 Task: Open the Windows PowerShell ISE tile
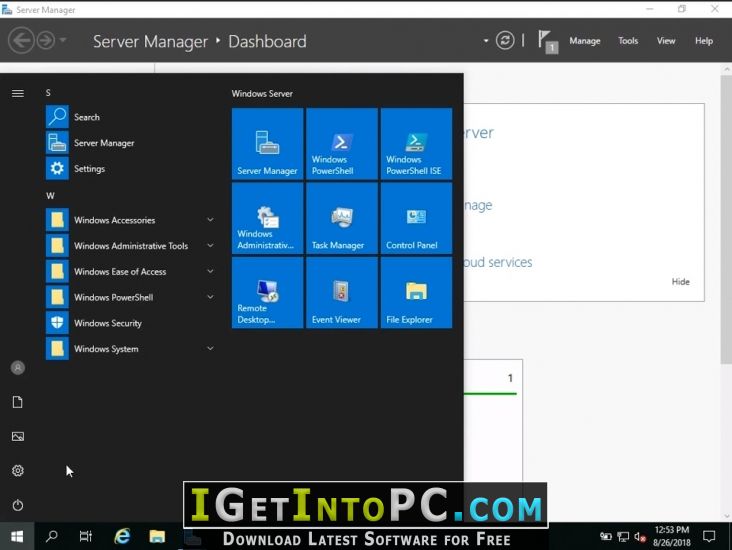click(x=416, y=144)
